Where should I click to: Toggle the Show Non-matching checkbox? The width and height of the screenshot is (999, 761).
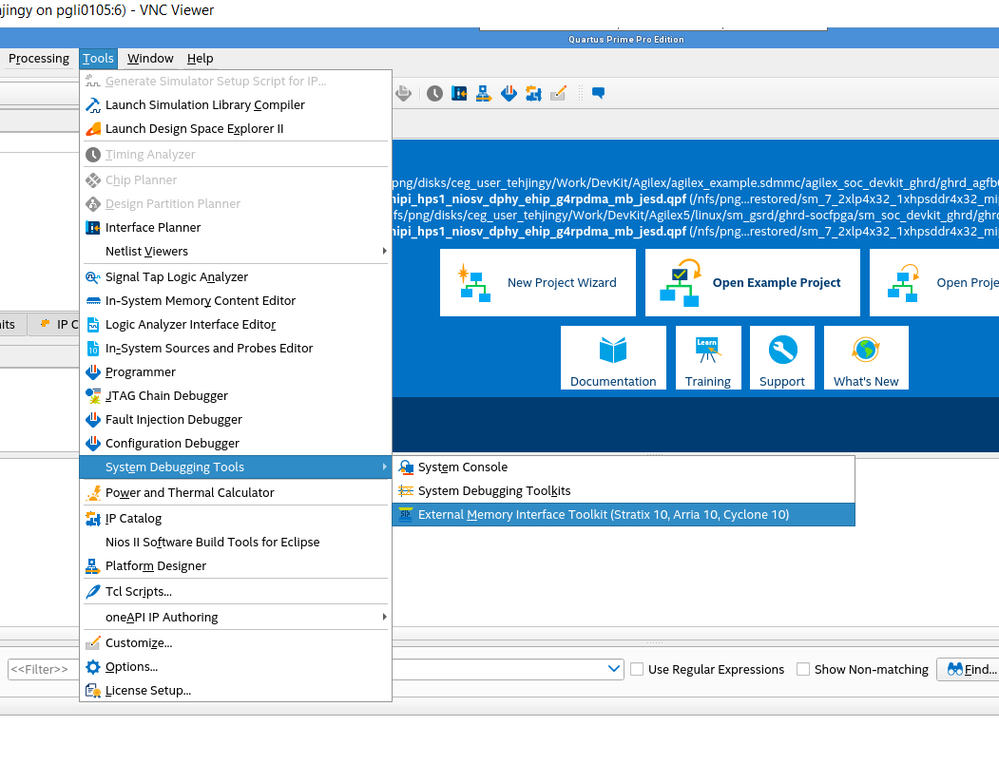(803, 669)
